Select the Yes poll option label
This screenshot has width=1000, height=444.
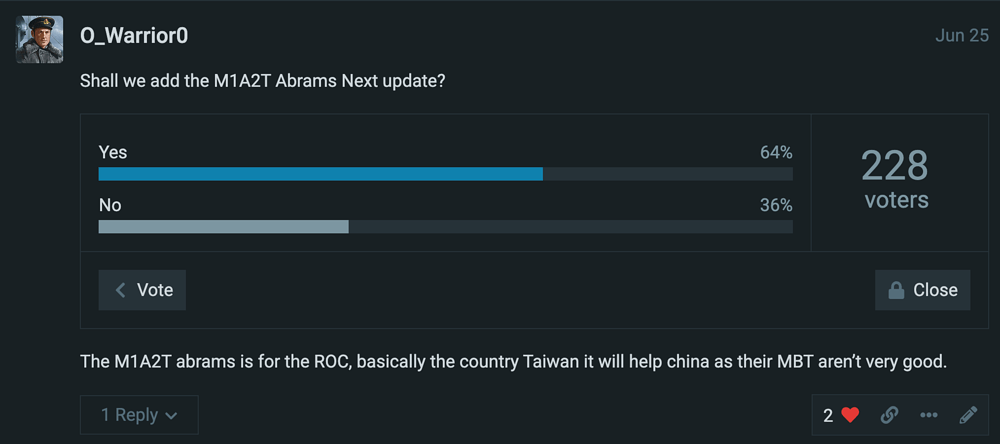click(x=113, y=152)
